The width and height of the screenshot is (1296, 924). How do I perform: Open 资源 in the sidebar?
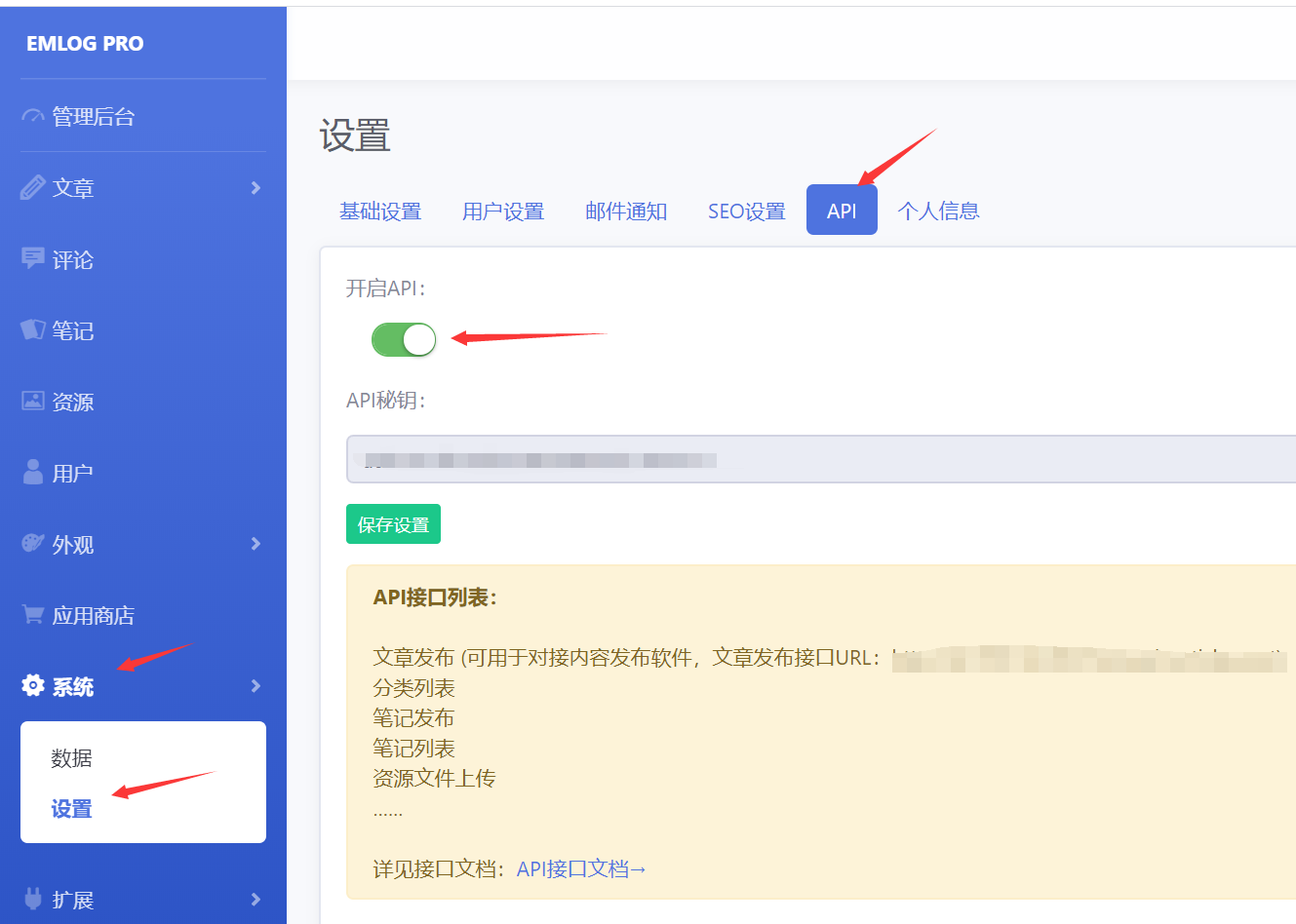pyautogui.click(x=73, y=402)
